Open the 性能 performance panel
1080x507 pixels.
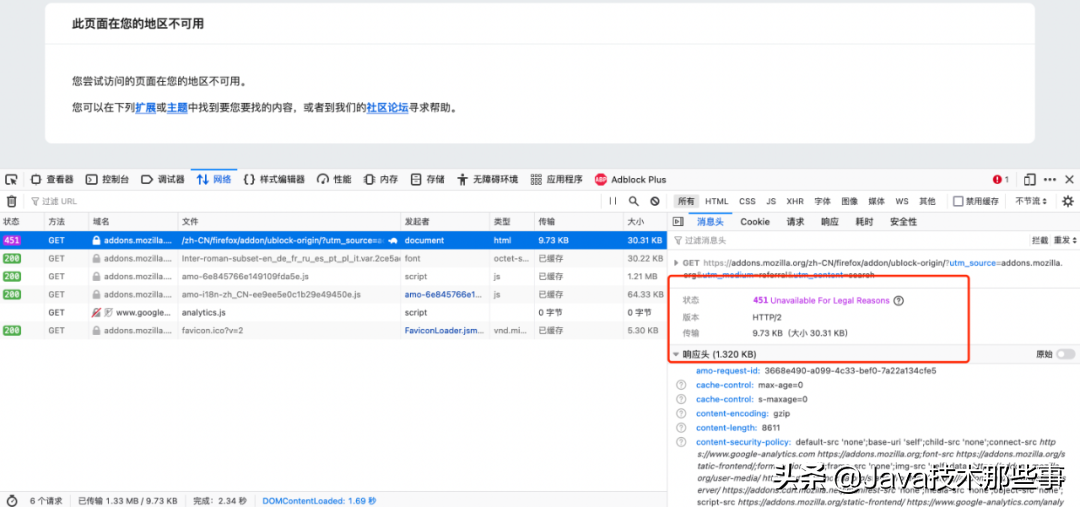pyautogui.click(x=334, y=180)
